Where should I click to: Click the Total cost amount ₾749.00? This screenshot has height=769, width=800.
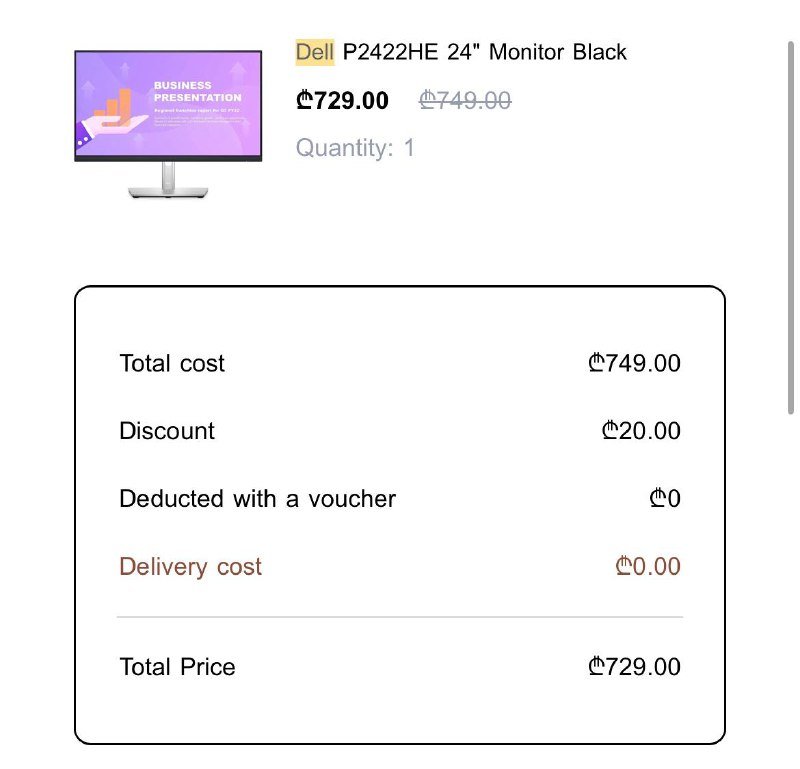[x=634, y=363]
